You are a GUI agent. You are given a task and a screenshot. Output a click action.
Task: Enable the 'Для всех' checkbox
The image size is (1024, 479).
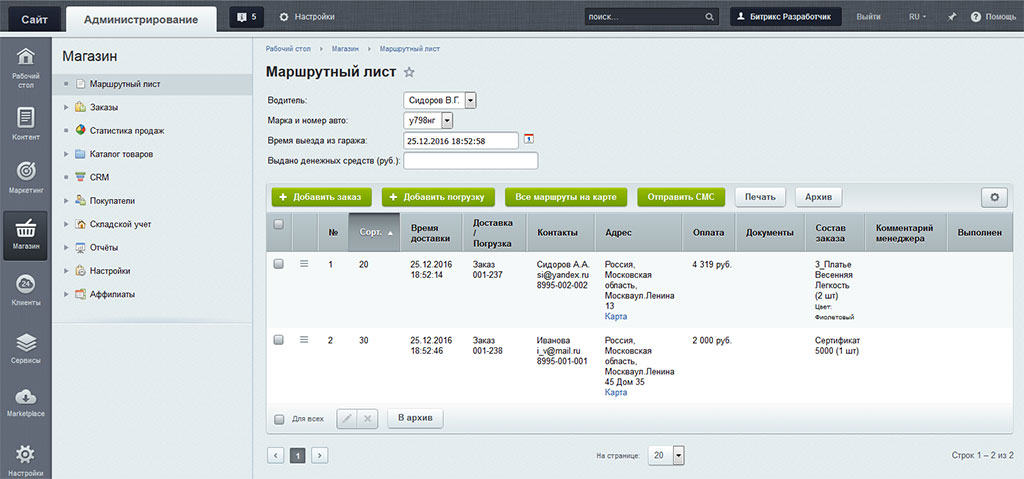(279, 418)
